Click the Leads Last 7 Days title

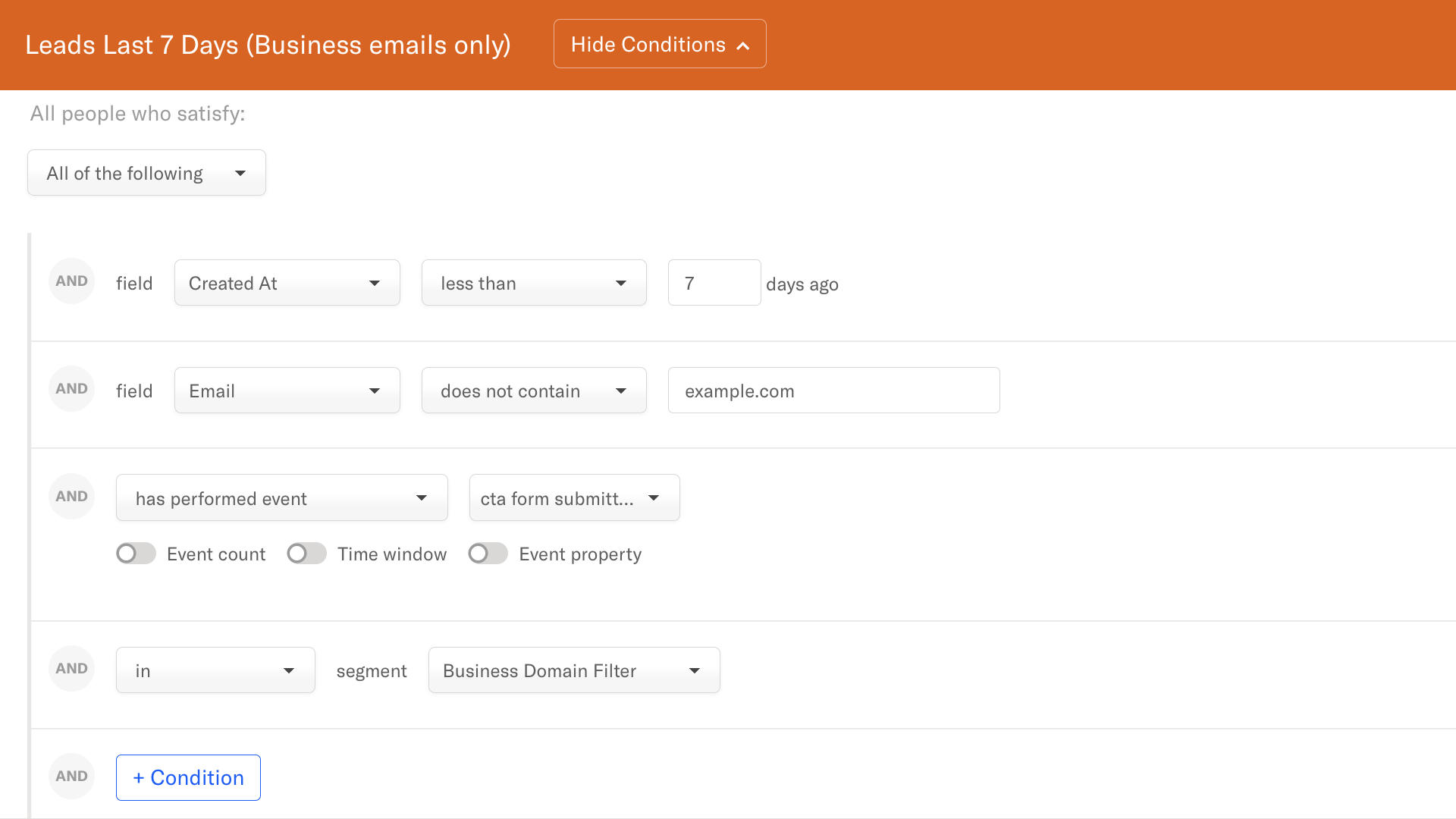268,44
